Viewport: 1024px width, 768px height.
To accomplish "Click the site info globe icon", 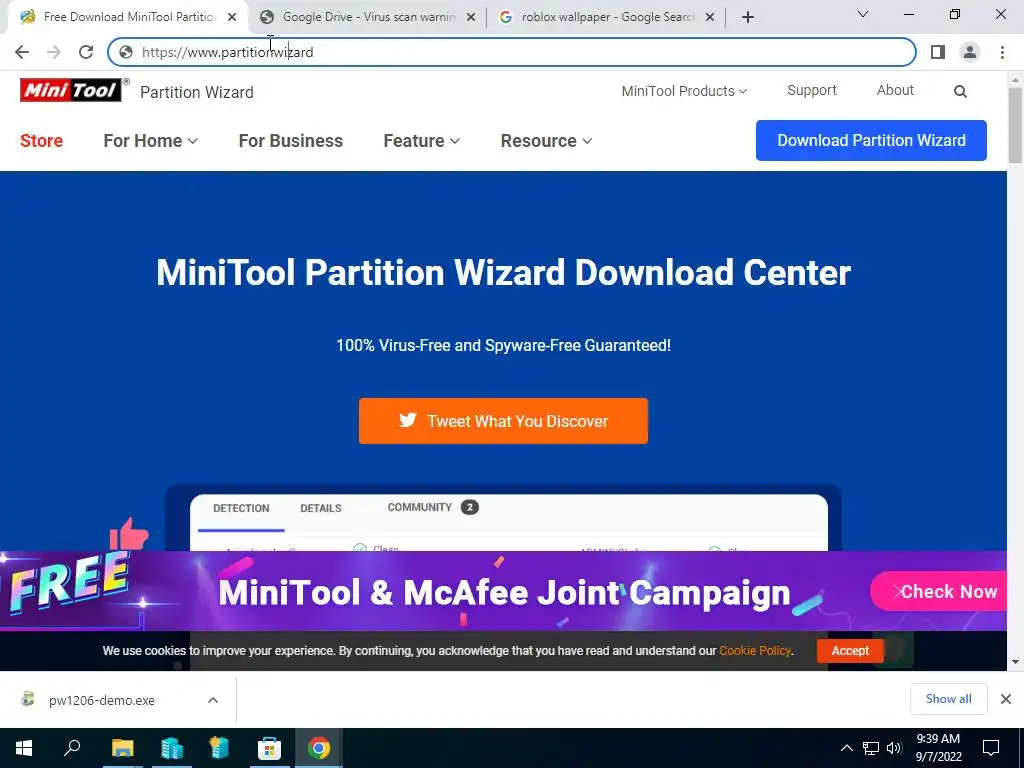I will [126, 52].
